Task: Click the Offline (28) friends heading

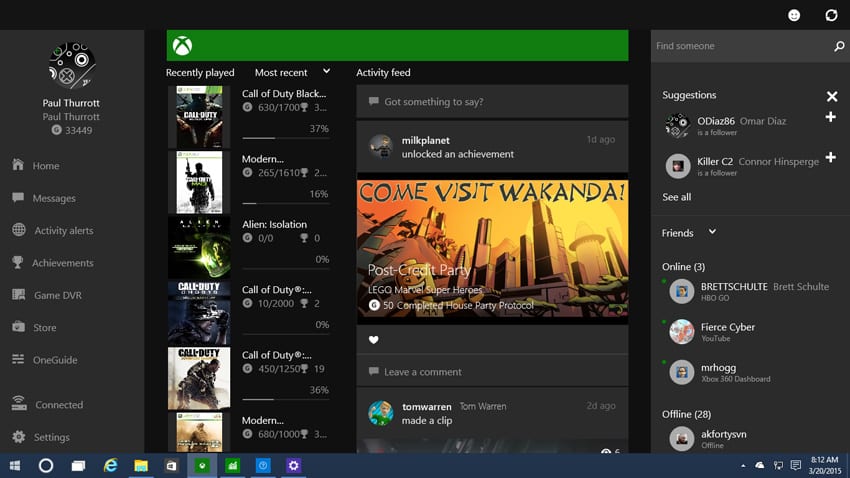Action: (x=686, y=414)
